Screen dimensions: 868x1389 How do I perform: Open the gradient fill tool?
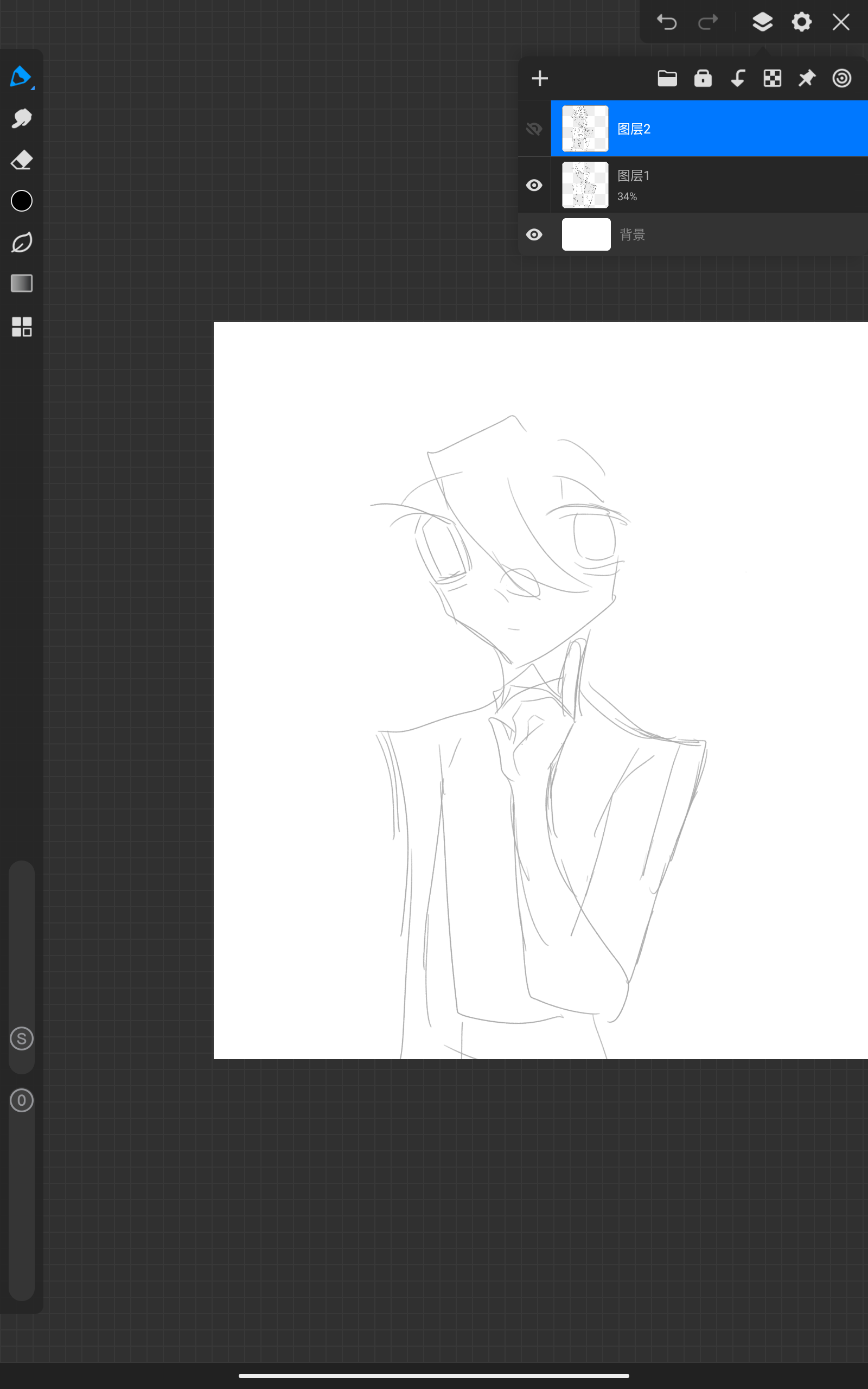pos(21,283)
